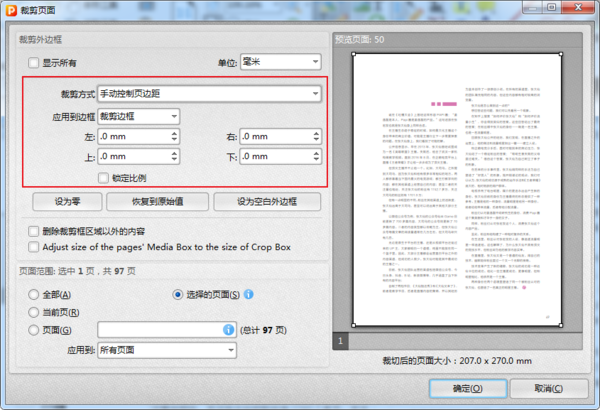Expand the 应用到边框 dropdown
Screen dimensions: 600x410
point(139,116)
